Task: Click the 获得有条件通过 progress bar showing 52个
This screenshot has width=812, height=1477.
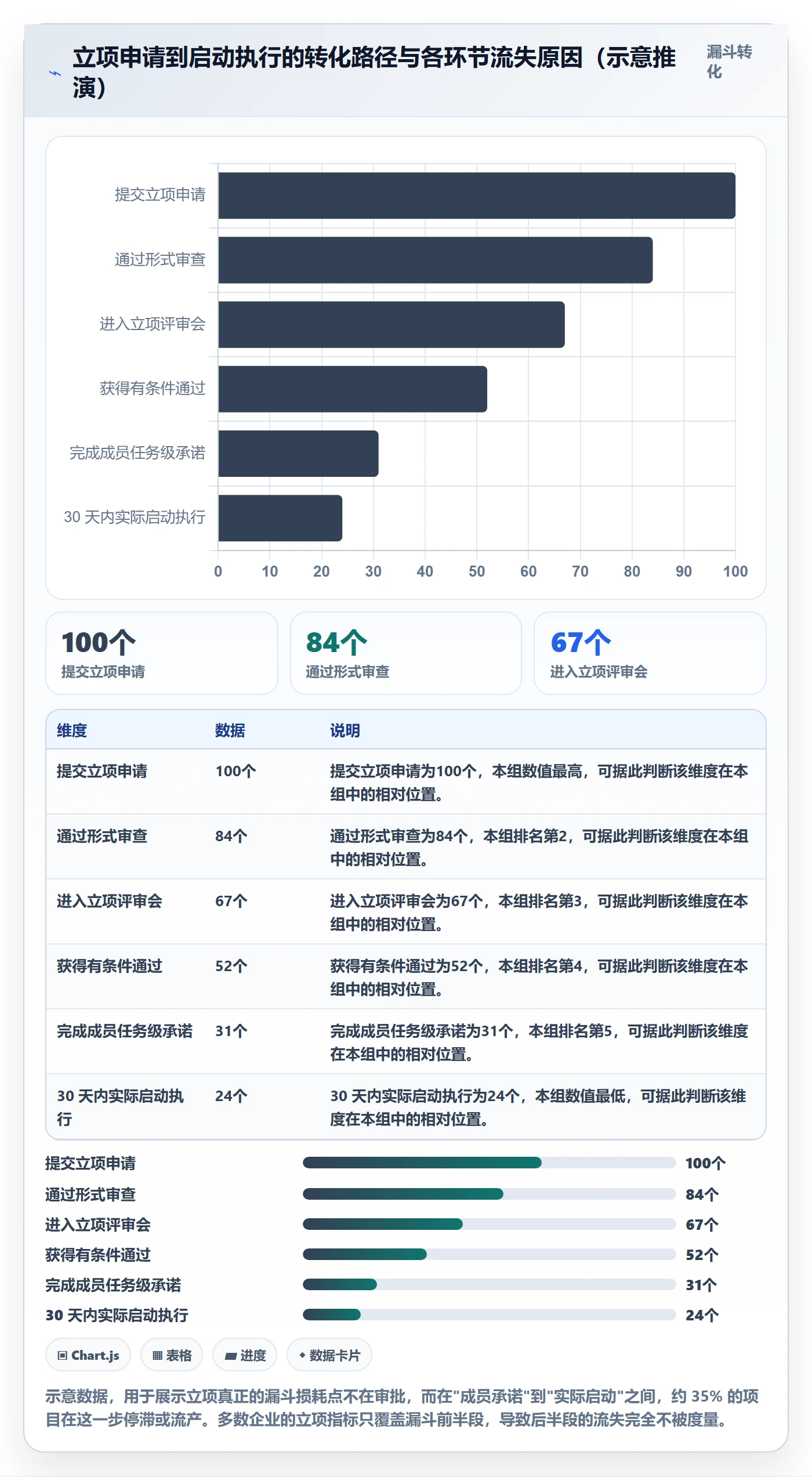Action: tap(490, 1254)
